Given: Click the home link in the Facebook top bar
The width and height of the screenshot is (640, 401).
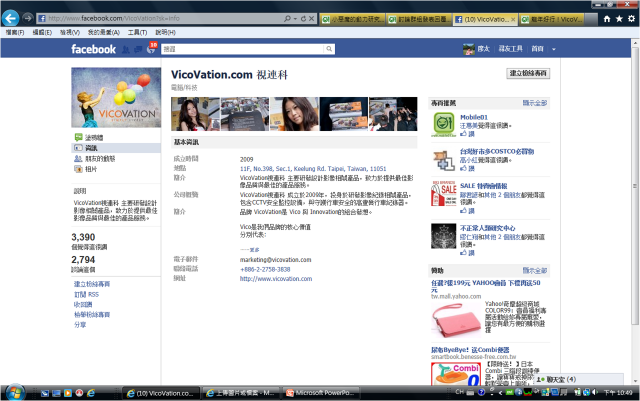Looking at the screenshot, I should coord(537,49).
